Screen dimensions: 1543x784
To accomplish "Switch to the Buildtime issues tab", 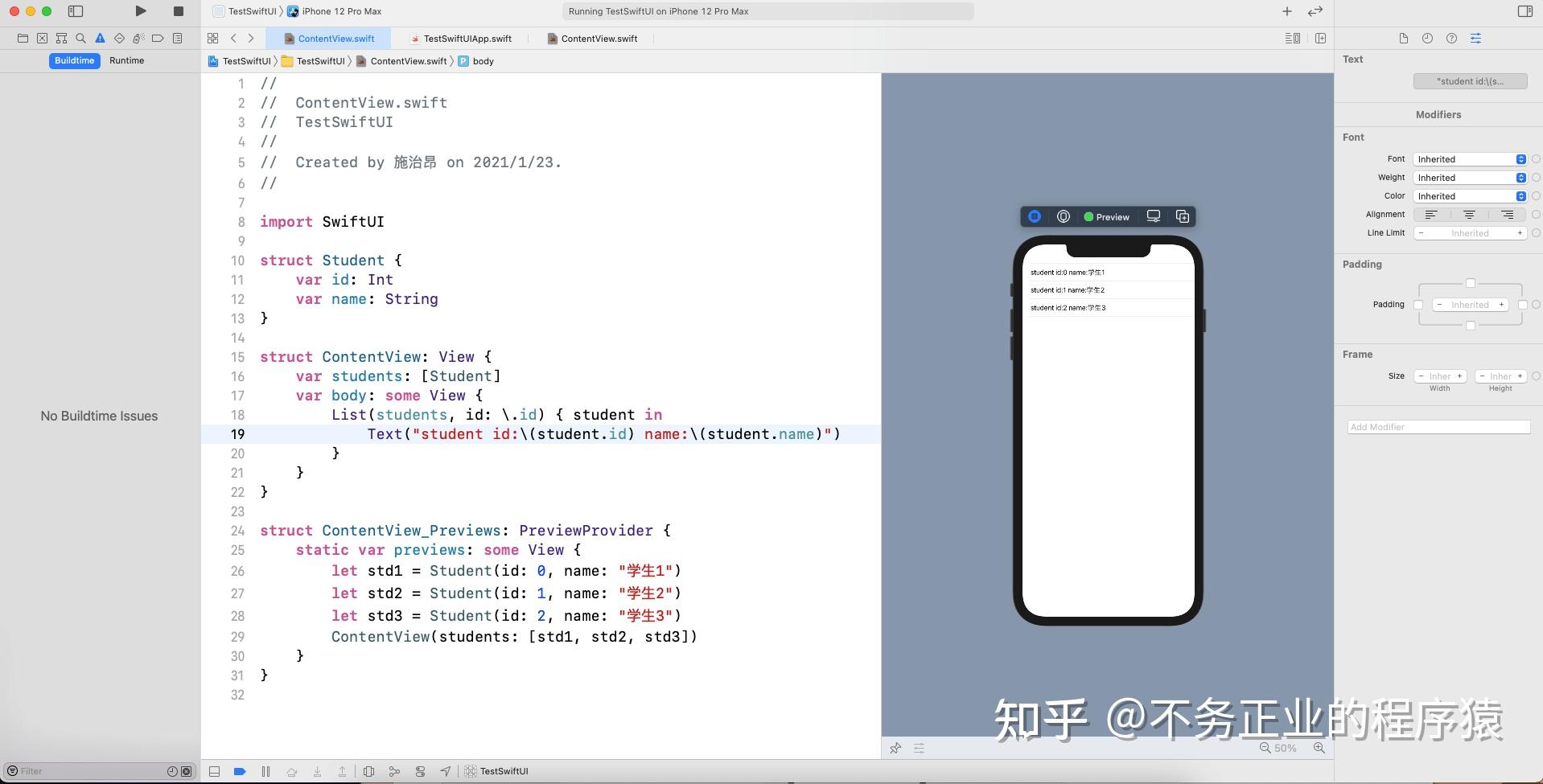I will click(75, 60).
